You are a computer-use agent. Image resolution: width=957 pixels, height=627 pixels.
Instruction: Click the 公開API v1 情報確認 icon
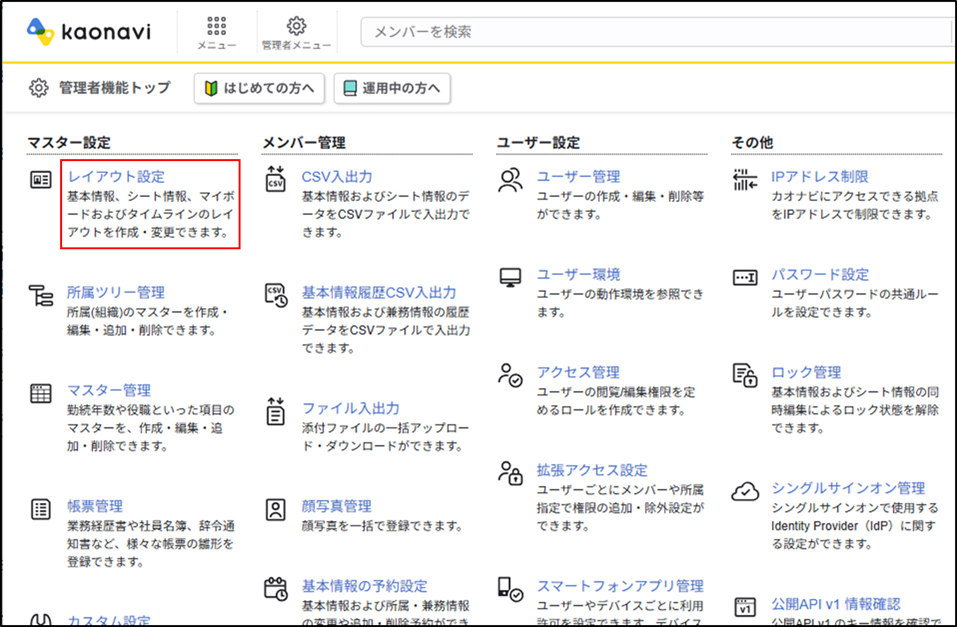[x=745, y=607]
